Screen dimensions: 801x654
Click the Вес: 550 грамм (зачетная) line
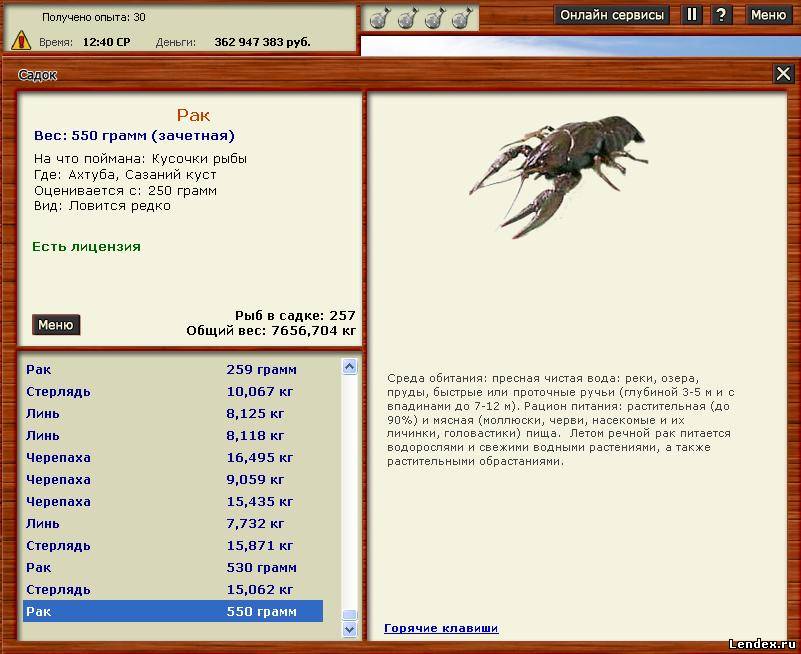[134, 136]
